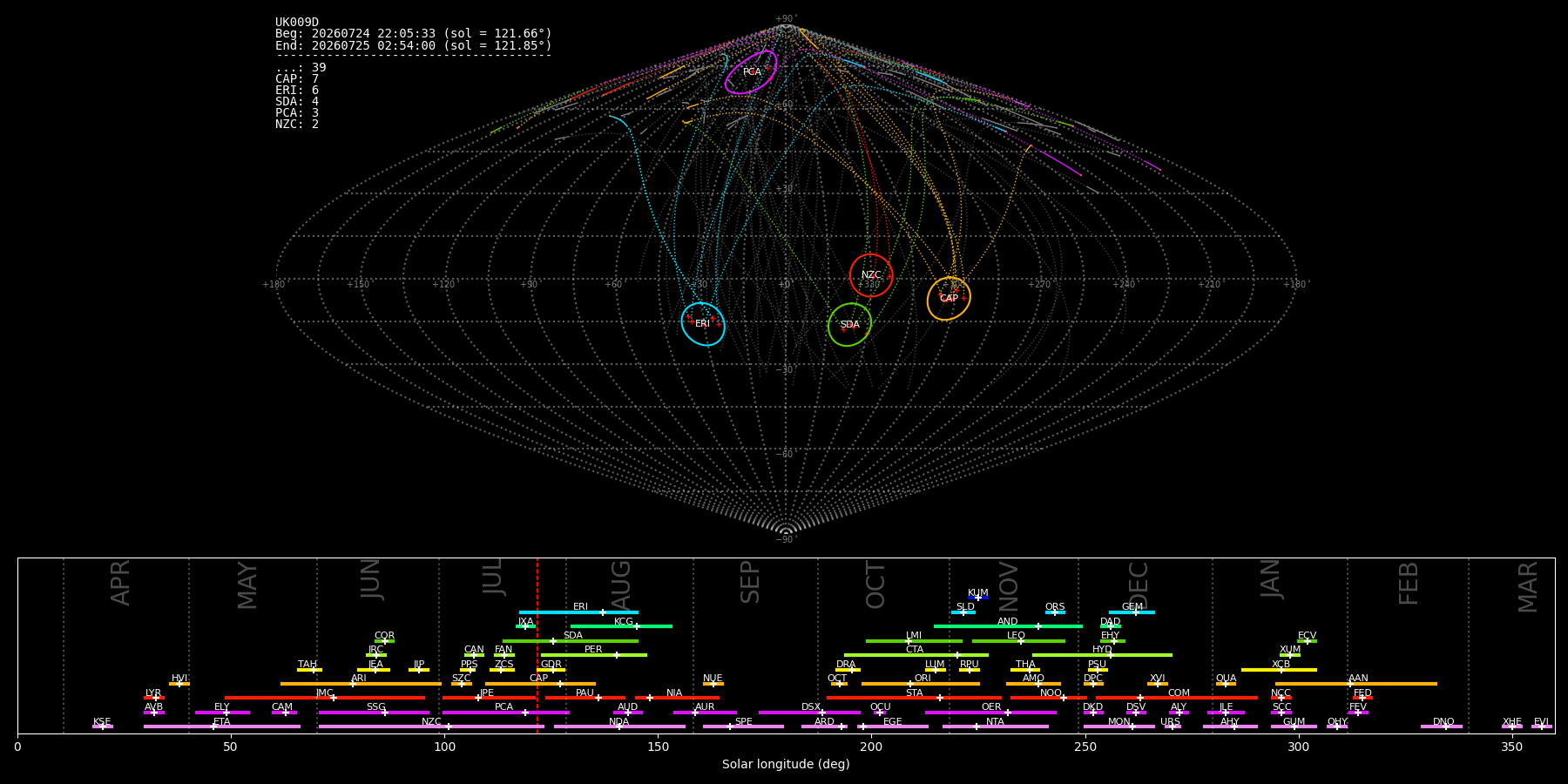The width and height of the screenshot is (1568, 784).
Task: Click the STA shower bar in timeline
Action: (x=914, y=698)
